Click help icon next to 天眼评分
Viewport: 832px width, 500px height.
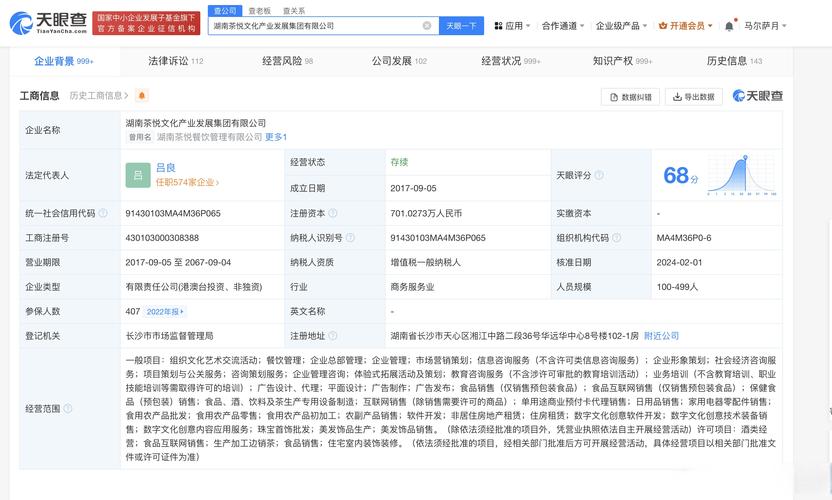click(x=599, y=175)
